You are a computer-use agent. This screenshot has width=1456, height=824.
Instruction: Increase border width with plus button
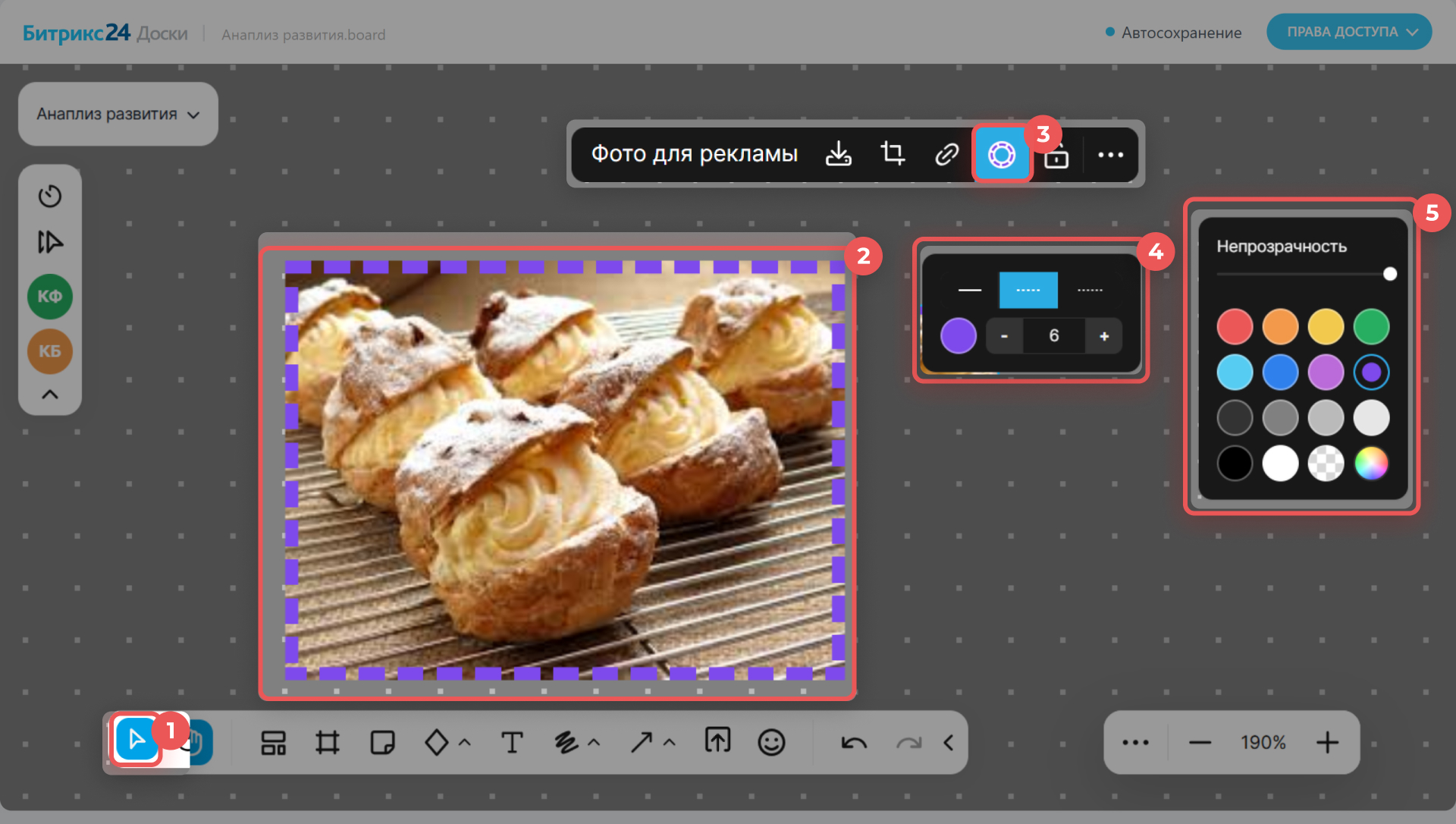point(1104,336)
